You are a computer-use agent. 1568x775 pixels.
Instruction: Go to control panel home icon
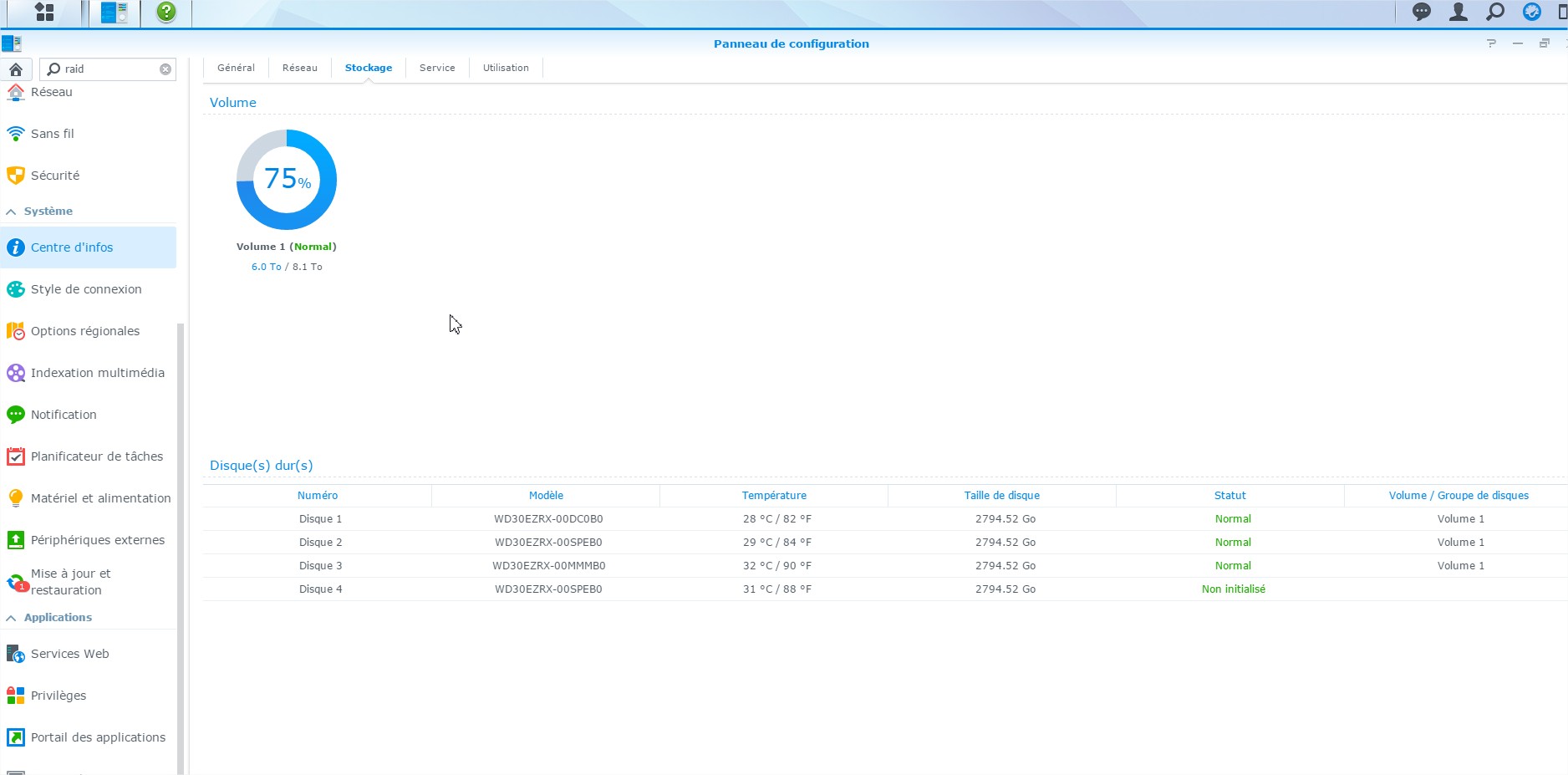click(x=16, y=69)
